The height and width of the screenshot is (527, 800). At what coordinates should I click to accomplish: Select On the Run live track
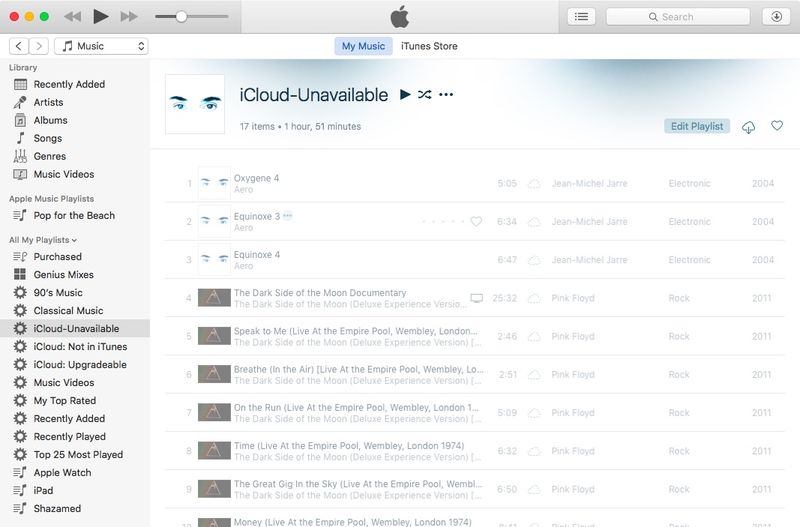click(356, 408)
